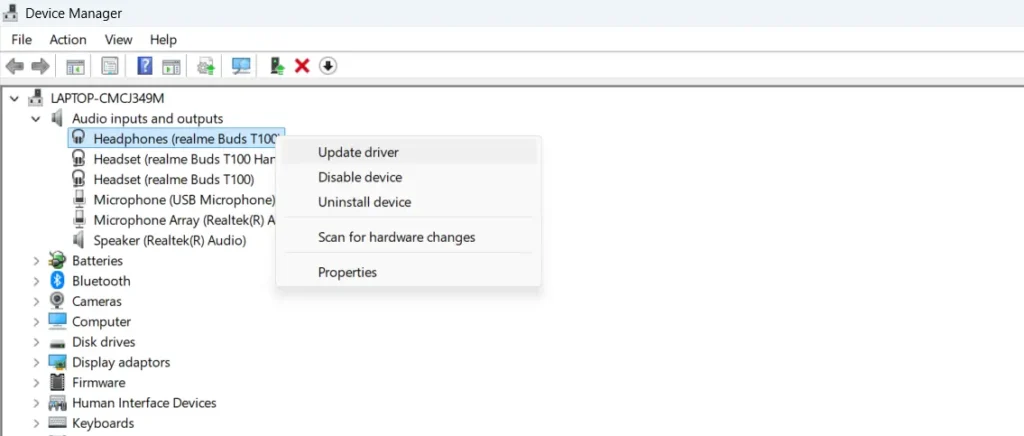Select Microphone Array (Realtek(R) Audio) entry
Viewport: 1024px width, 436px height.
[x=184, y=220]
